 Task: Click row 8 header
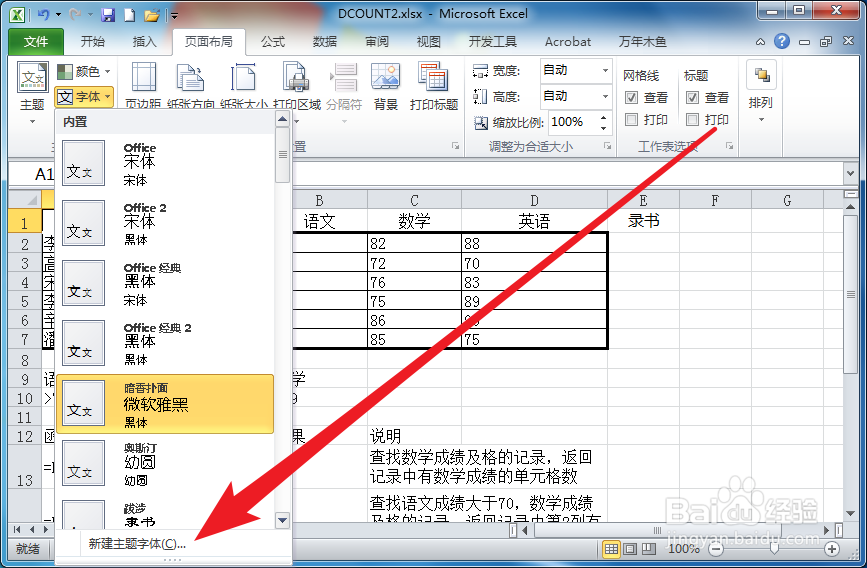(25, 360)
